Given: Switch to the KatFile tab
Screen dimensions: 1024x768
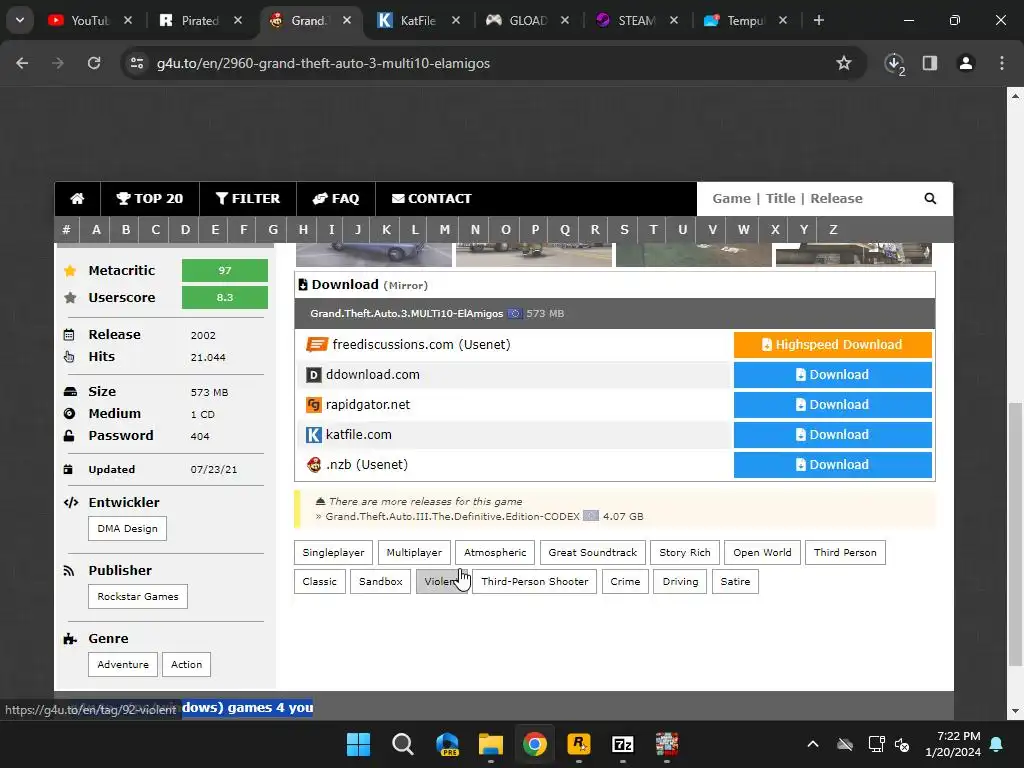Looking at the screenshot, I should click(417, 20).
